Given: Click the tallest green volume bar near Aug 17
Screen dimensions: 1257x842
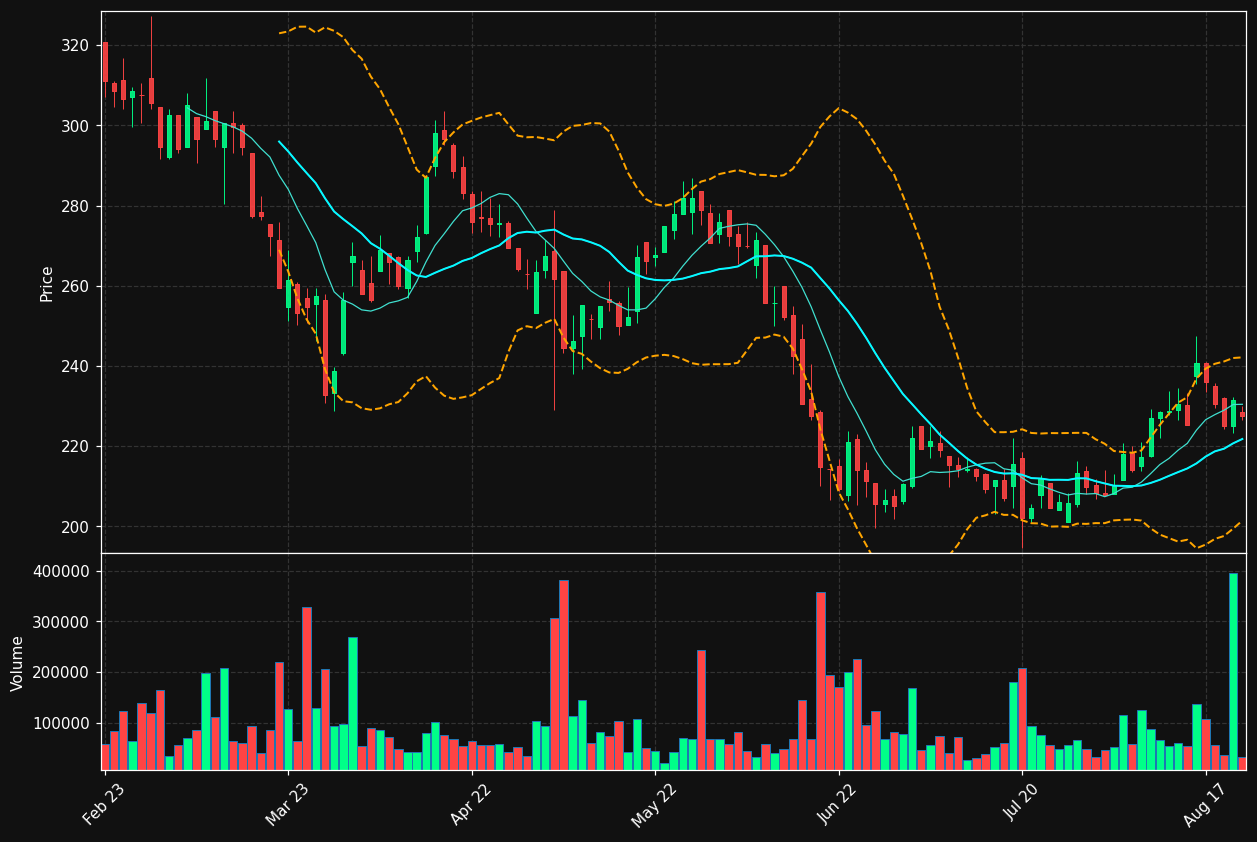Looking at the screenshot, I should click(x=1233, y=671).
